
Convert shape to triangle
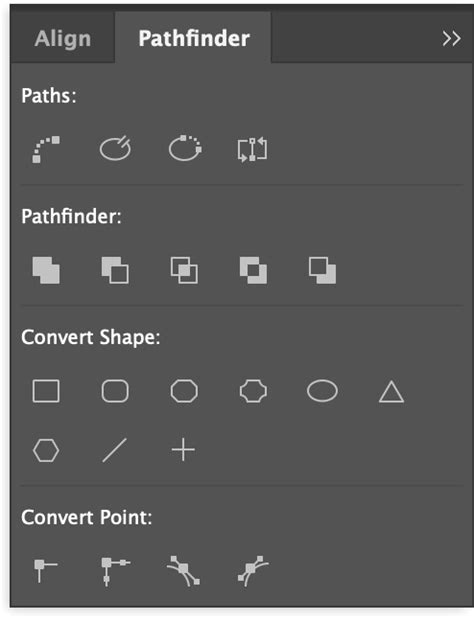tap(391, 392)
